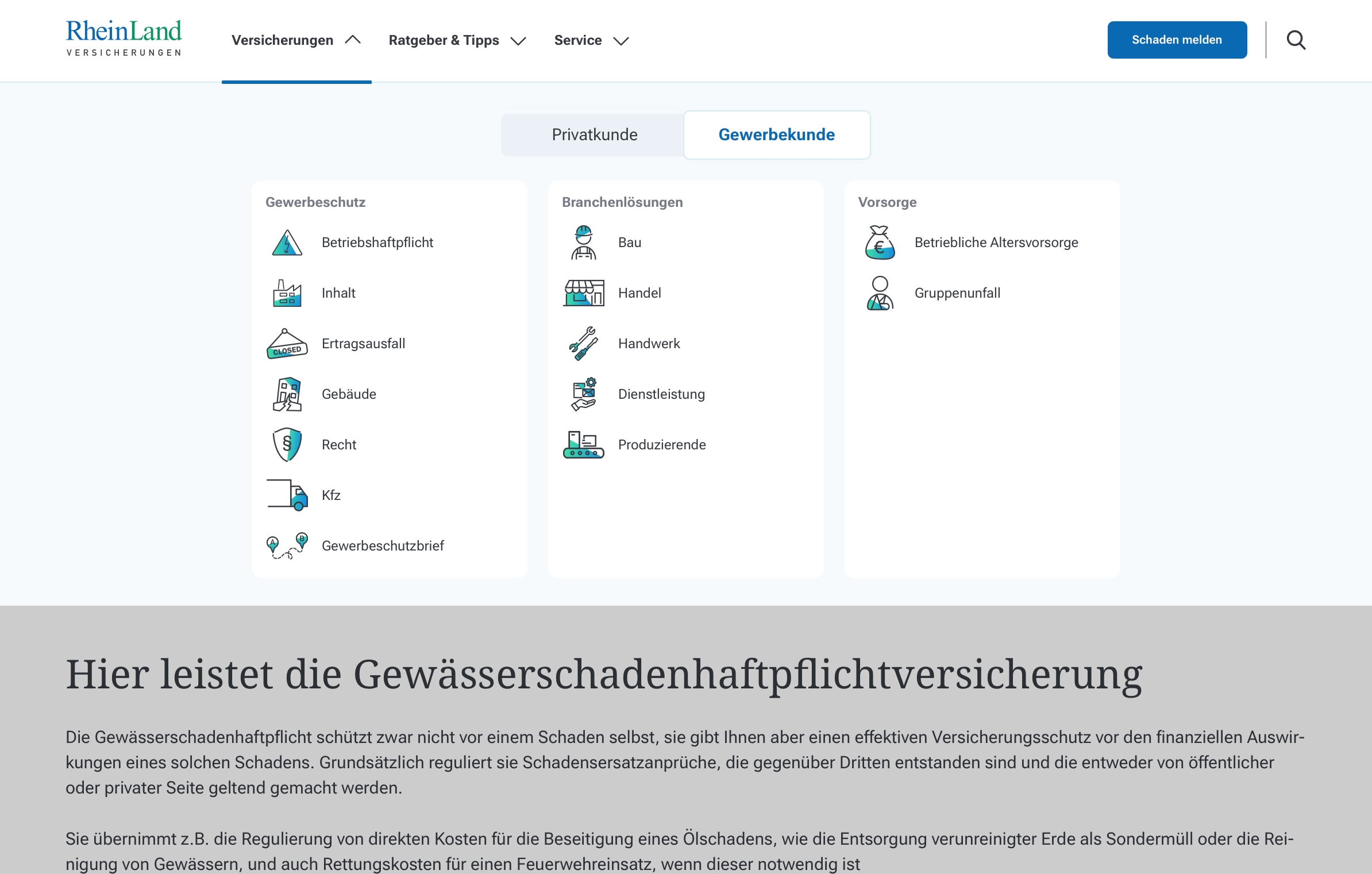1372x874 pixels.
Task: Click the search magnifier icon
Action: point(1296,40)
